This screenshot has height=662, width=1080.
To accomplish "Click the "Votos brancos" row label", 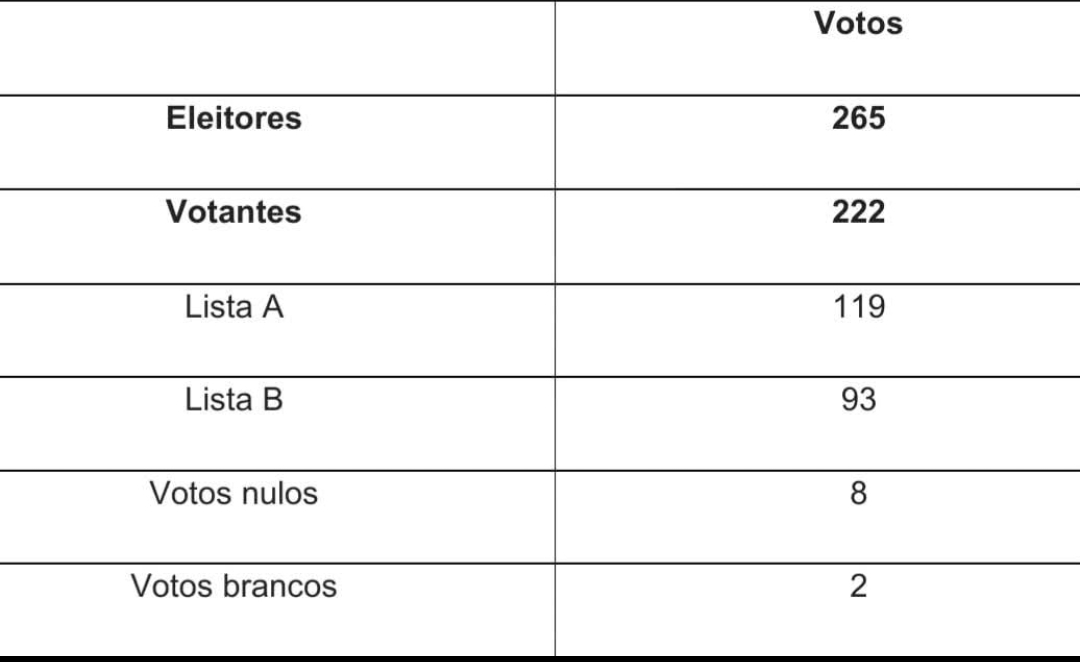I will (x=234, y=586).
